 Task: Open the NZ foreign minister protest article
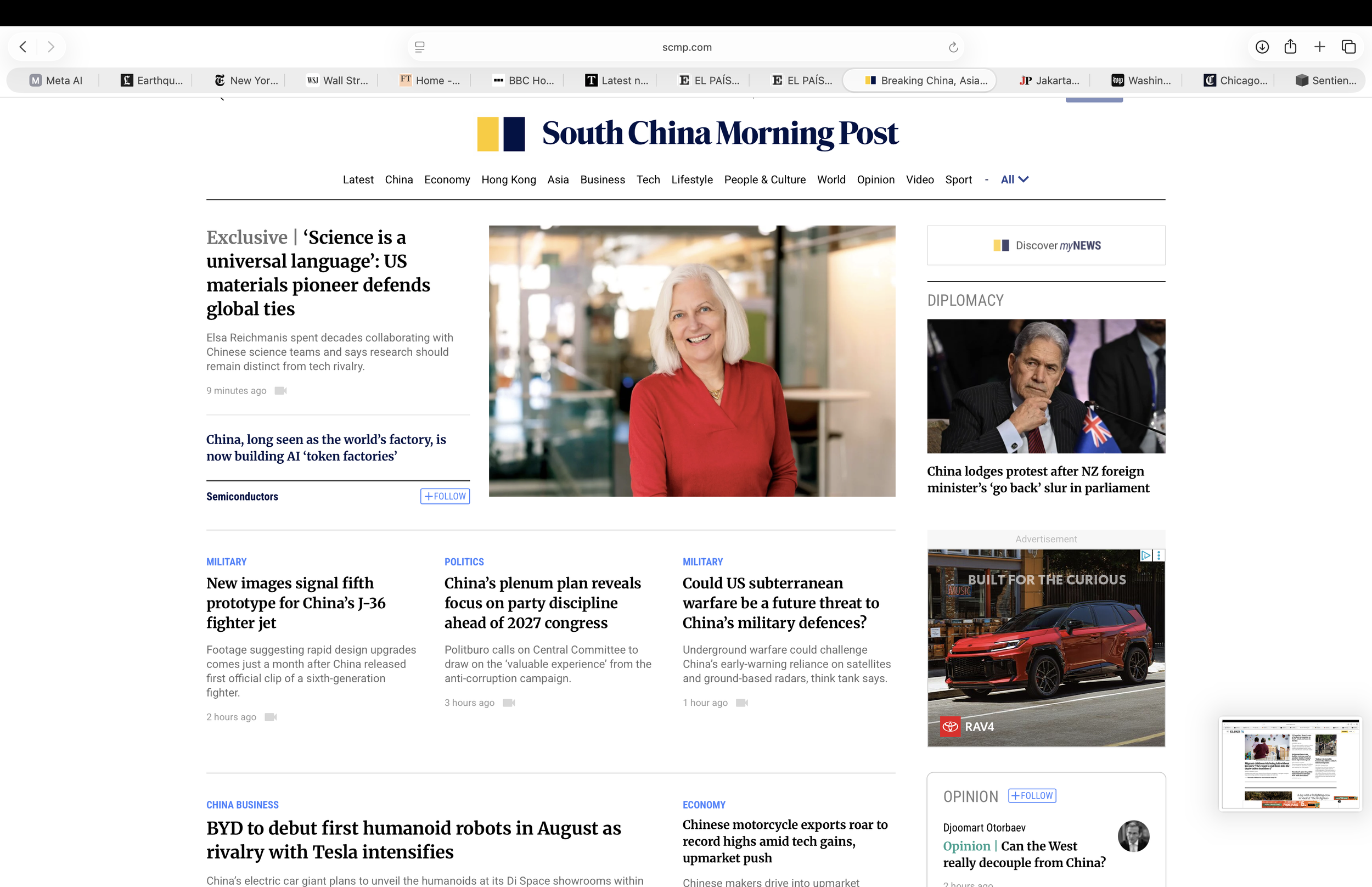click(x=1038, y=480)
